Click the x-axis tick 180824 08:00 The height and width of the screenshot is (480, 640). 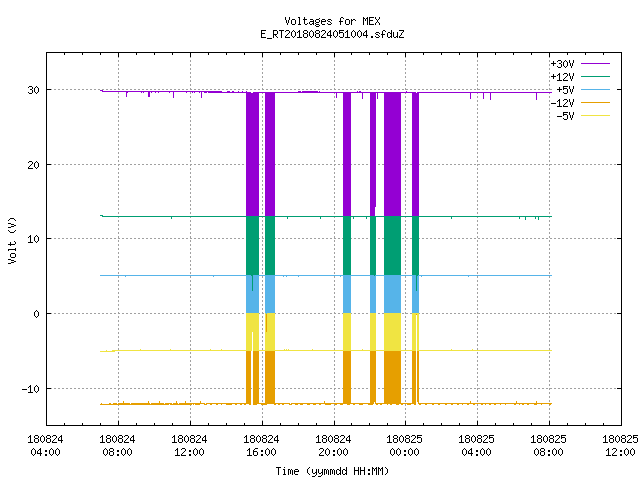tap(117, 446)
